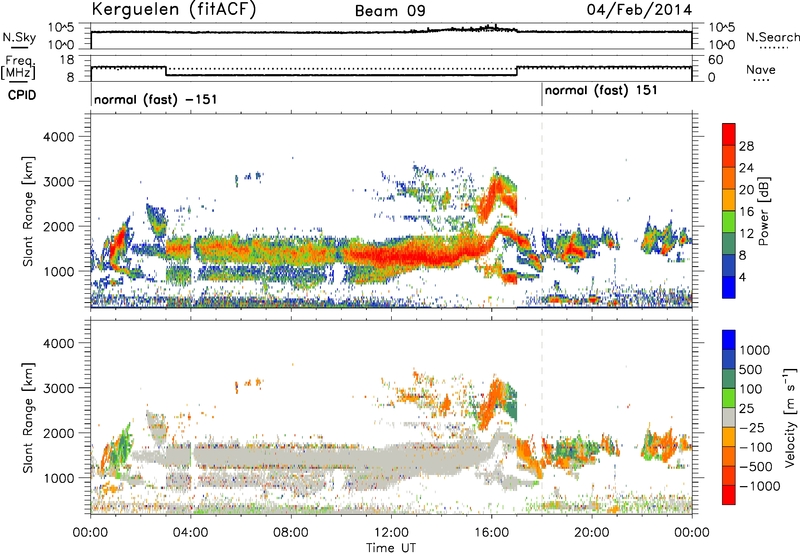This screenshot has height=554, width=800.
Task: Click the "1000" tick in the power panel
Action: (58, 271)
